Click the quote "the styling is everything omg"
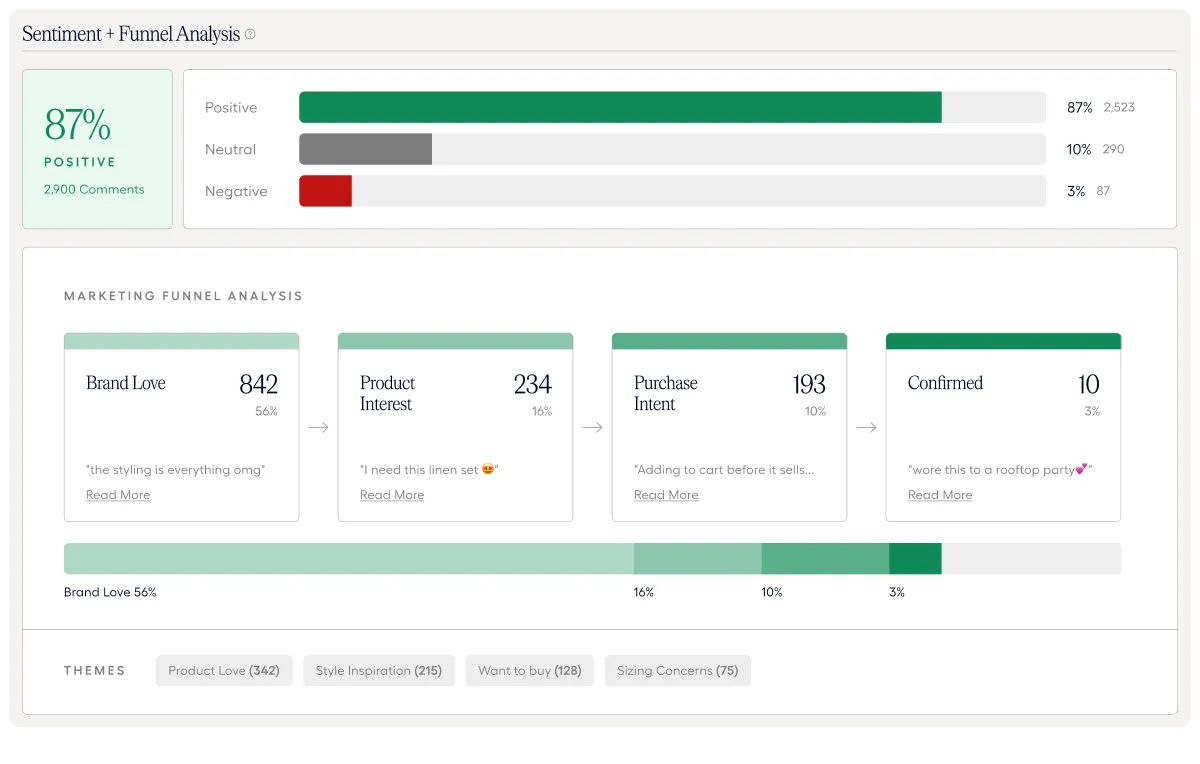1200x764 pixels. pos(176,470)
